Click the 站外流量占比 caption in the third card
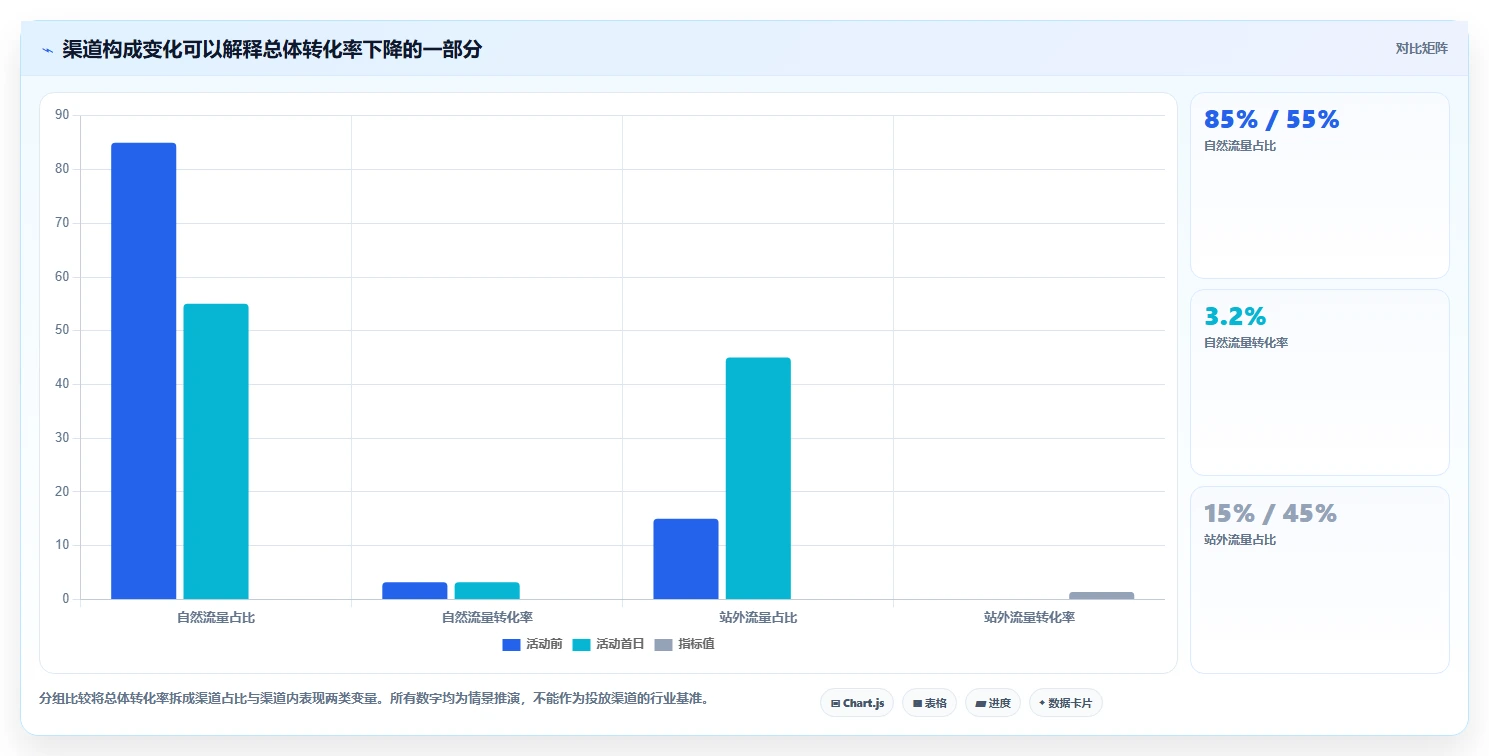The image size is (1489, 756). 1240,540
